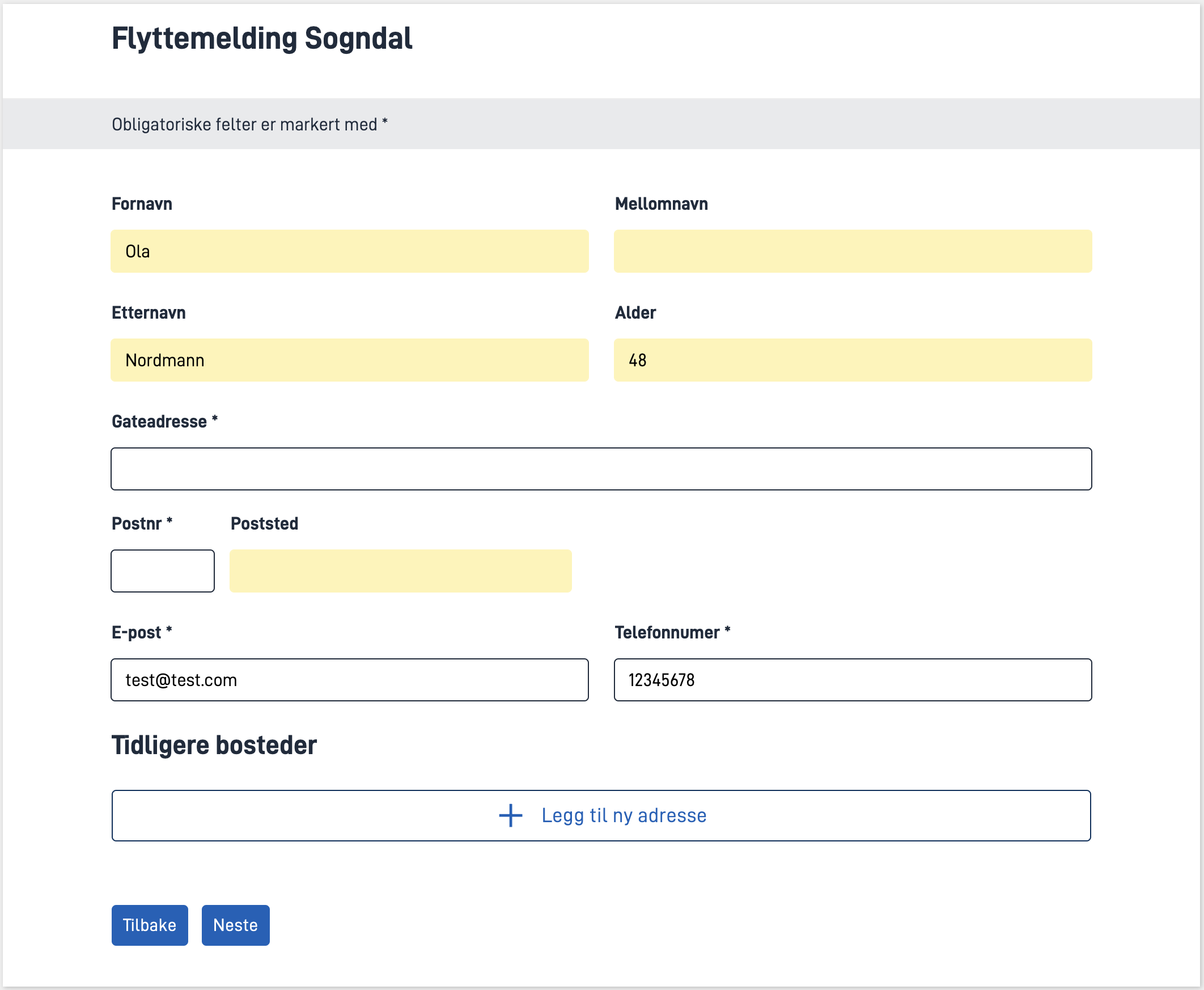Select the E-post field containing test@test.com
This screenshot has height=990, width=1204.
[x=349, y=680]
